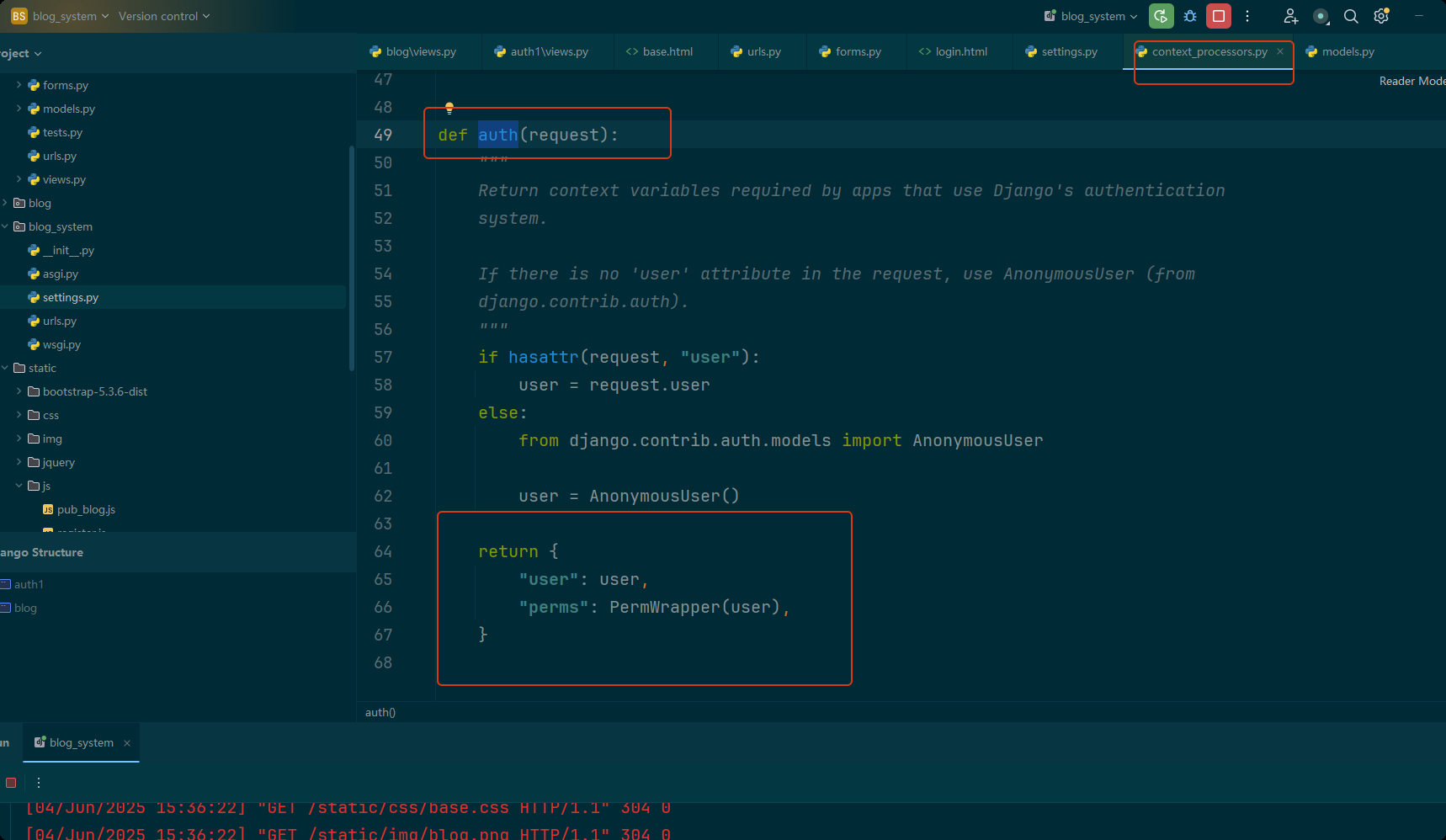Image resolution: width=1446 pixels, height=840 pixels.
Task: Click PermWrapper(user) on line 66
Action: (695, 607)
